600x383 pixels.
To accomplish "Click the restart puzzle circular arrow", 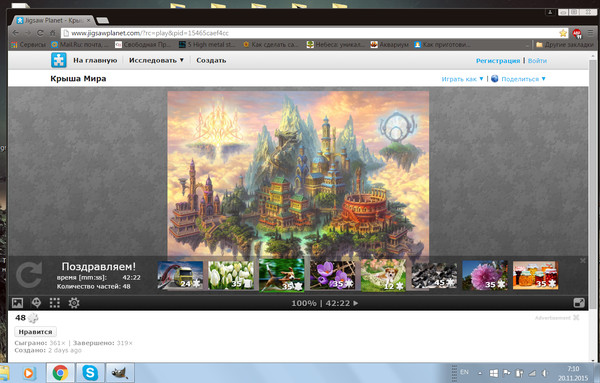I will click(29, 275).
